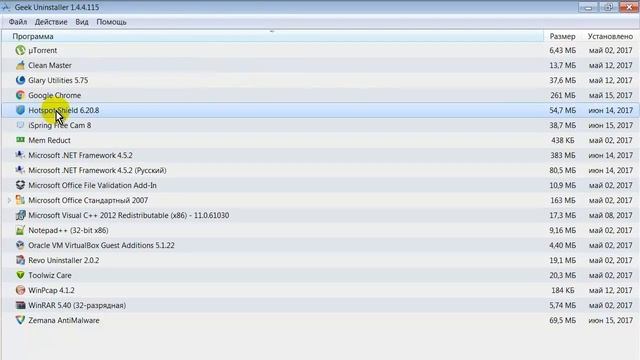
Task: Click the Oracle VM VirtualBox Guest Additions icon
Action: [x=20, y=245]
